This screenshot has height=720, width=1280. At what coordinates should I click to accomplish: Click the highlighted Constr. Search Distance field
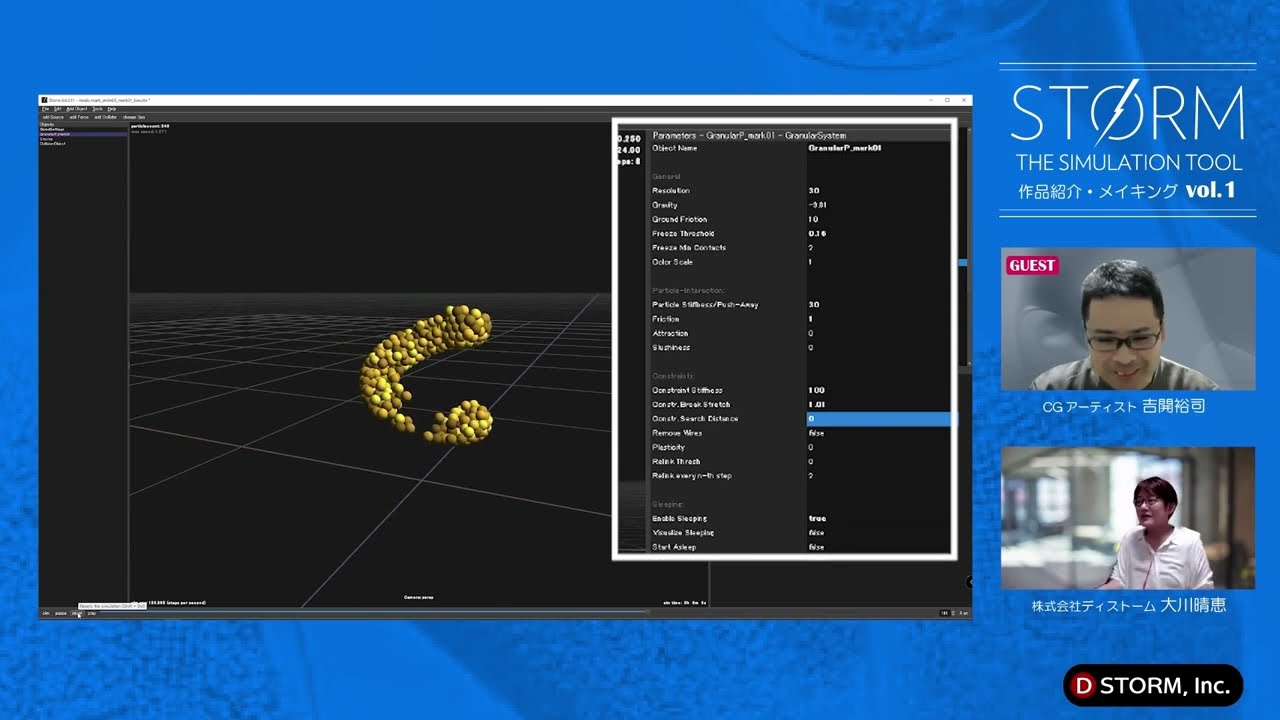[x=880, y=419]
